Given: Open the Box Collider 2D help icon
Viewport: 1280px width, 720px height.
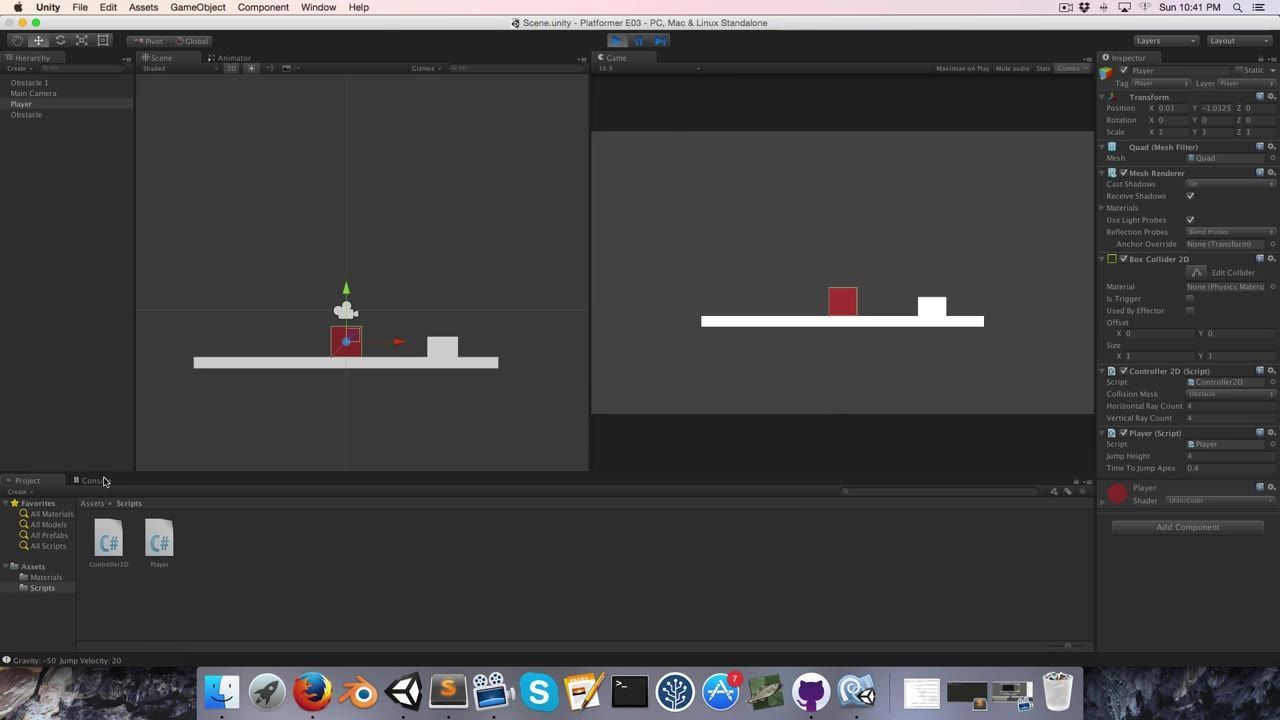Looking at the screenshot, I should pyautogui.click(x=1260, y=259).
